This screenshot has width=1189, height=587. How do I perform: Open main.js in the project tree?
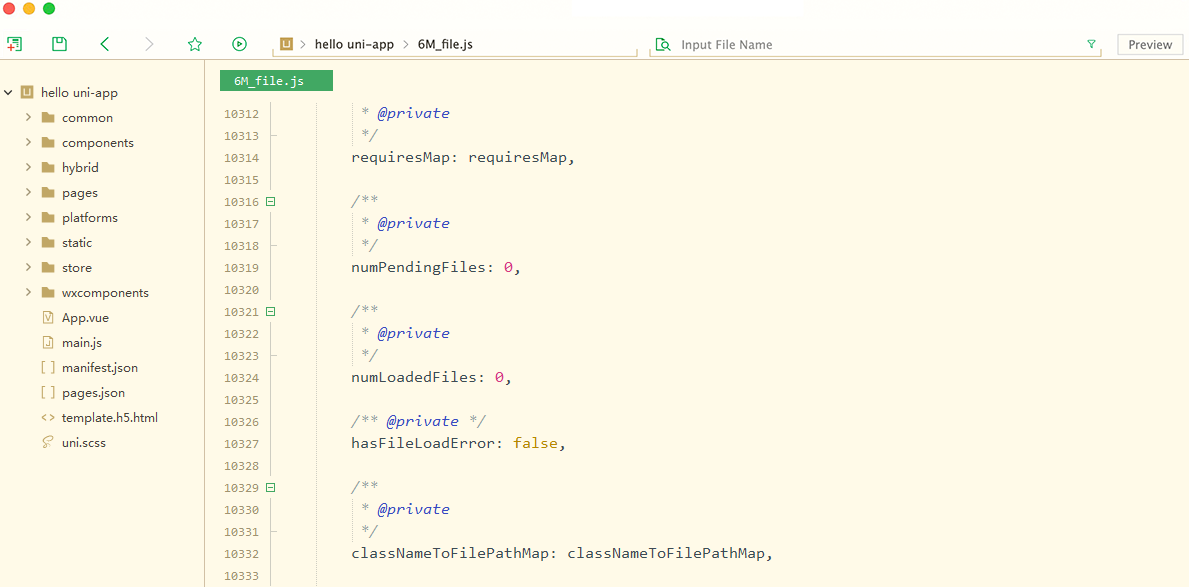click(82, 344)
